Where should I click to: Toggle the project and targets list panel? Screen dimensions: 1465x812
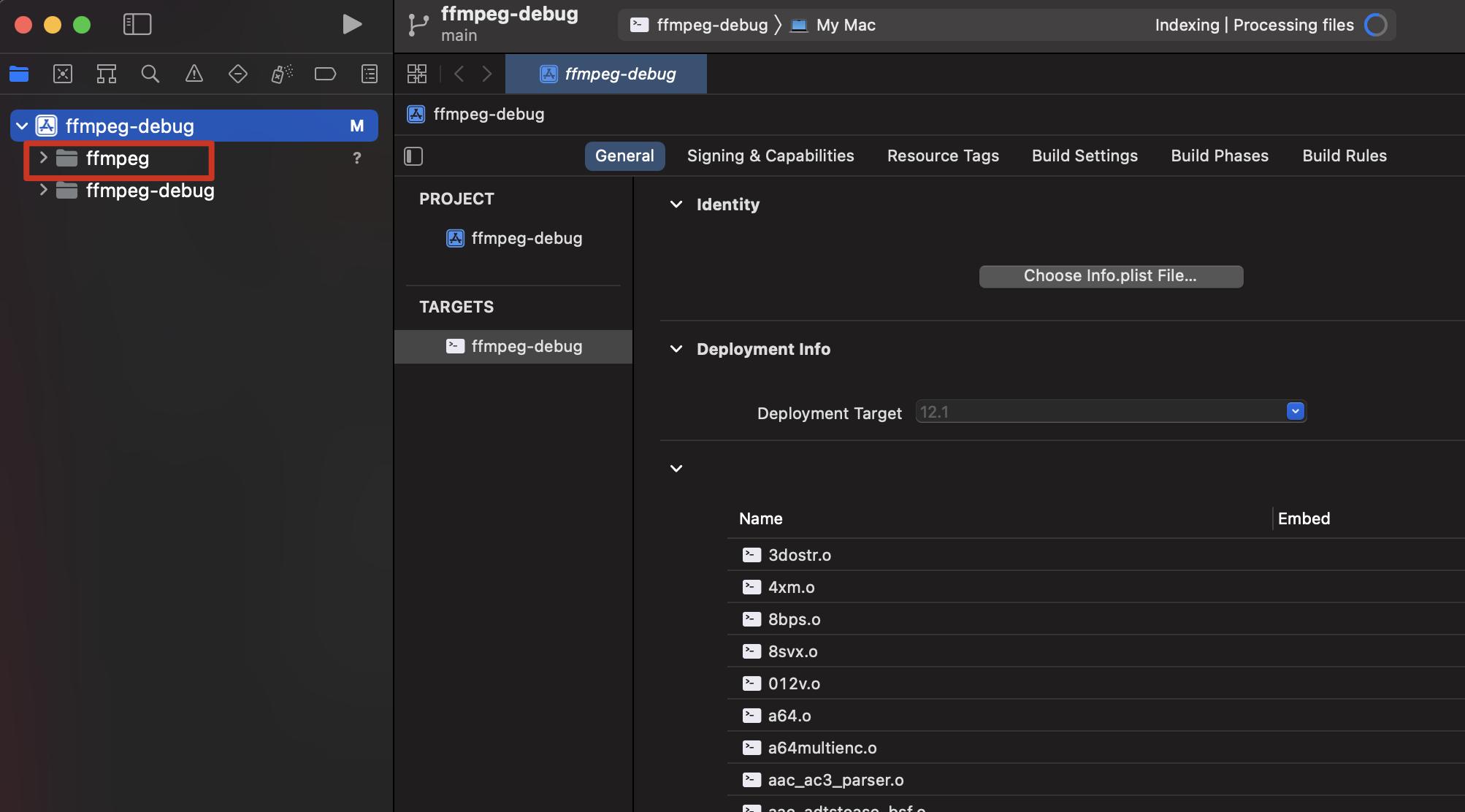413,156
